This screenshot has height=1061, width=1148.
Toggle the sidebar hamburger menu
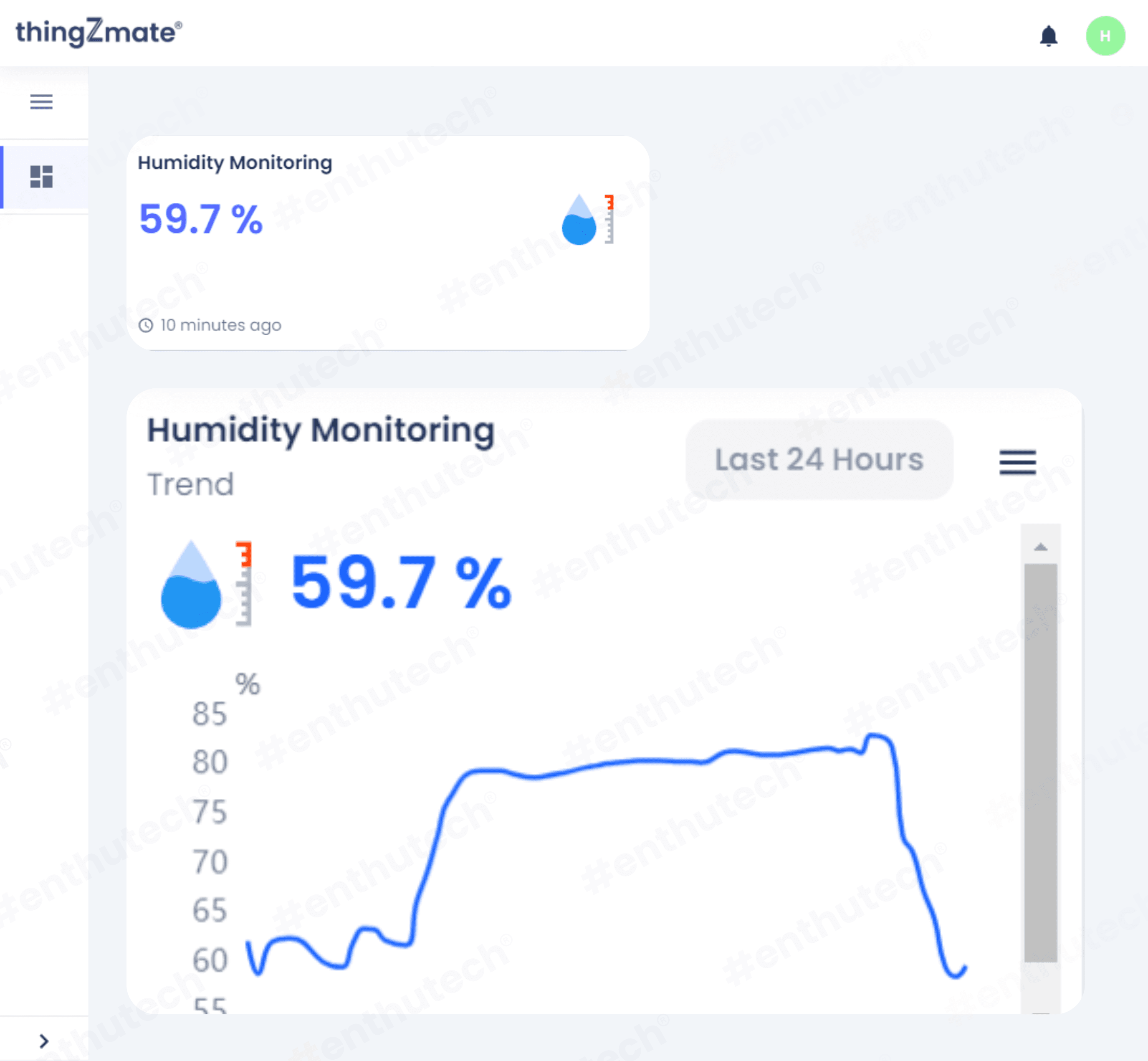click(x=41, y=101)
